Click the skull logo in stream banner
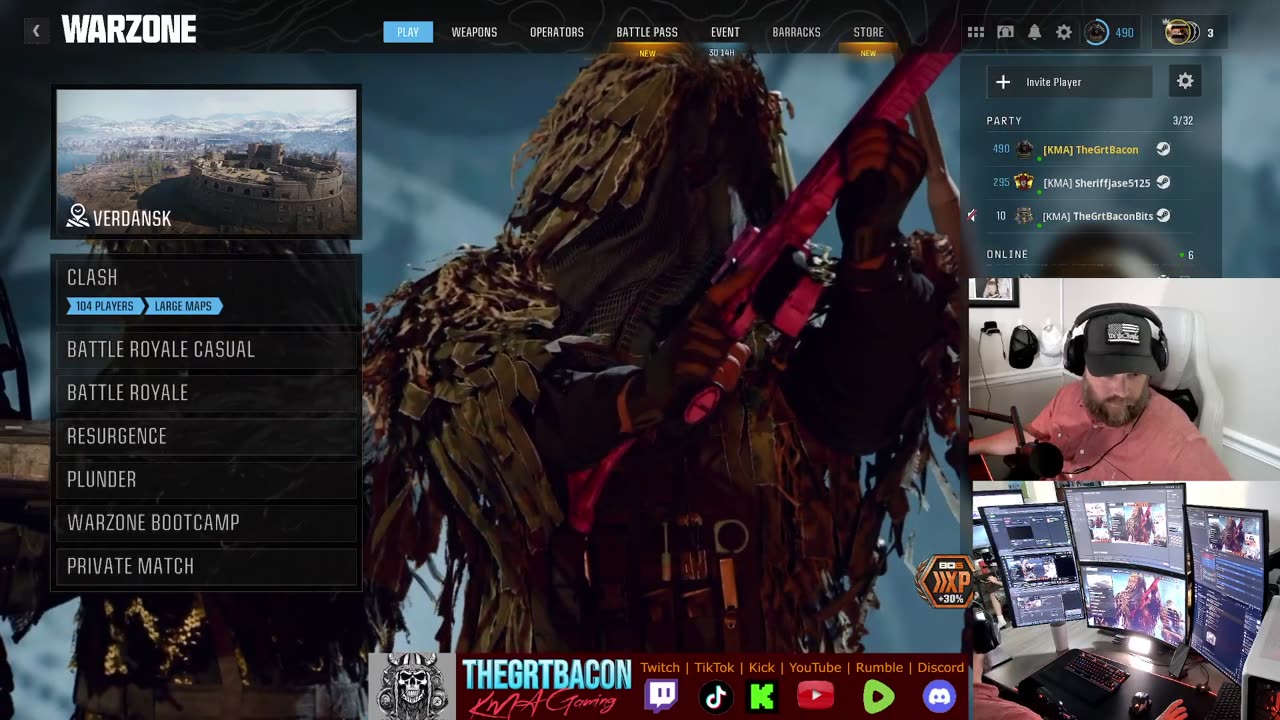The image size is (1280, 720). coord(412,687)
